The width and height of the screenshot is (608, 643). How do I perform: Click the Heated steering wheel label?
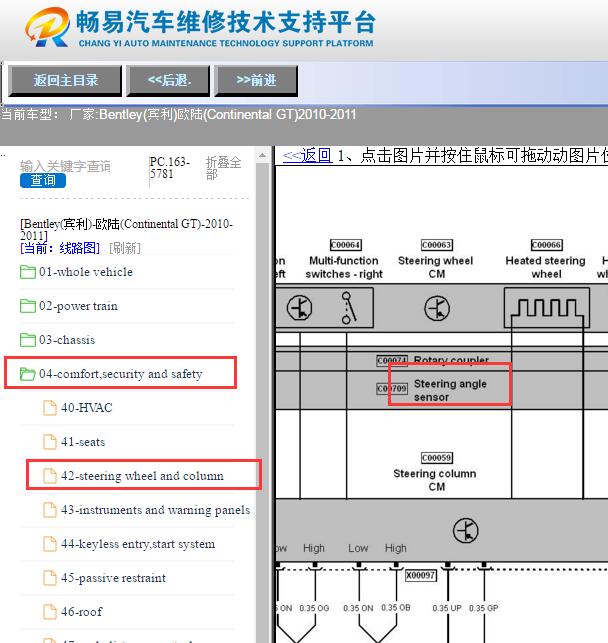(x=546, y=267)
